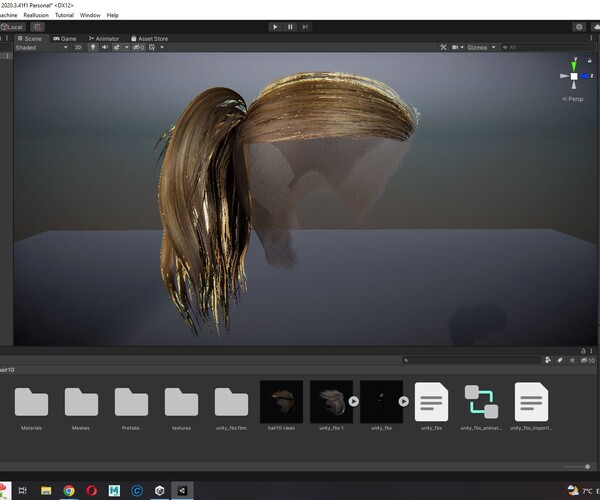
Task: Toggle 2D view mode
Action: (x=78, y=47)
